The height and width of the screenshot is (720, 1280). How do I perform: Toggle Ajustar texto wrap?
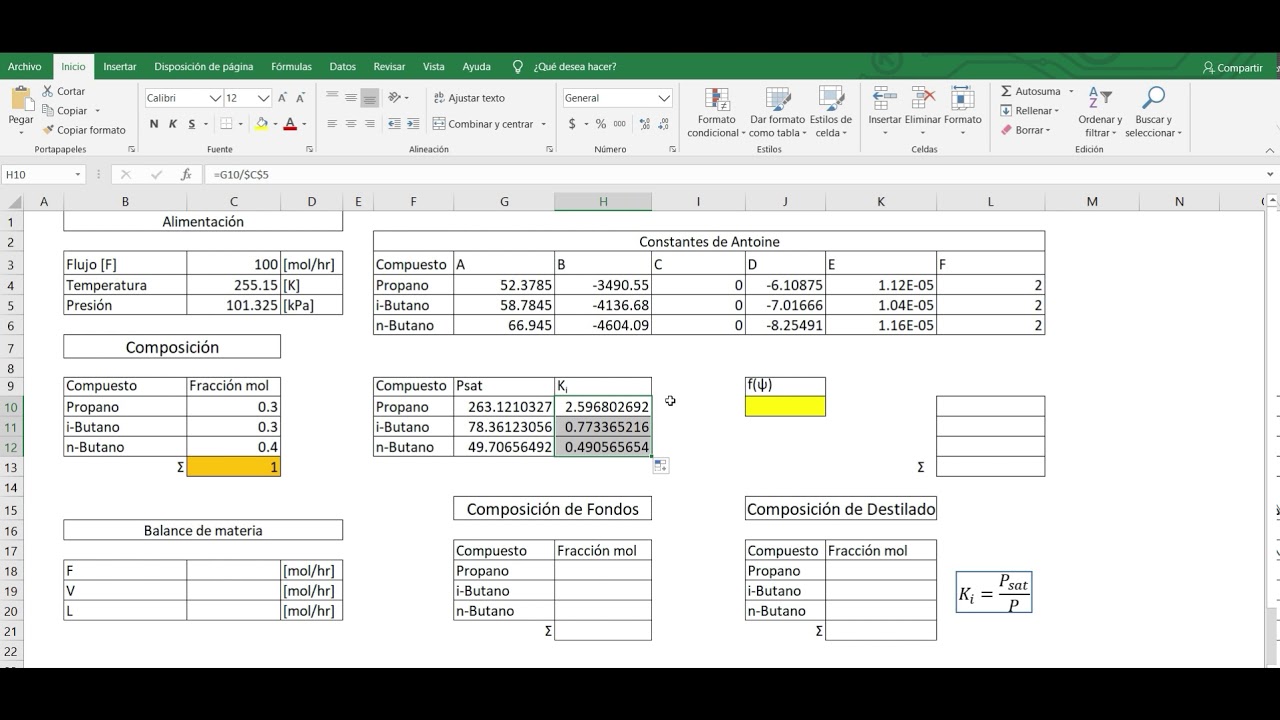469,98
